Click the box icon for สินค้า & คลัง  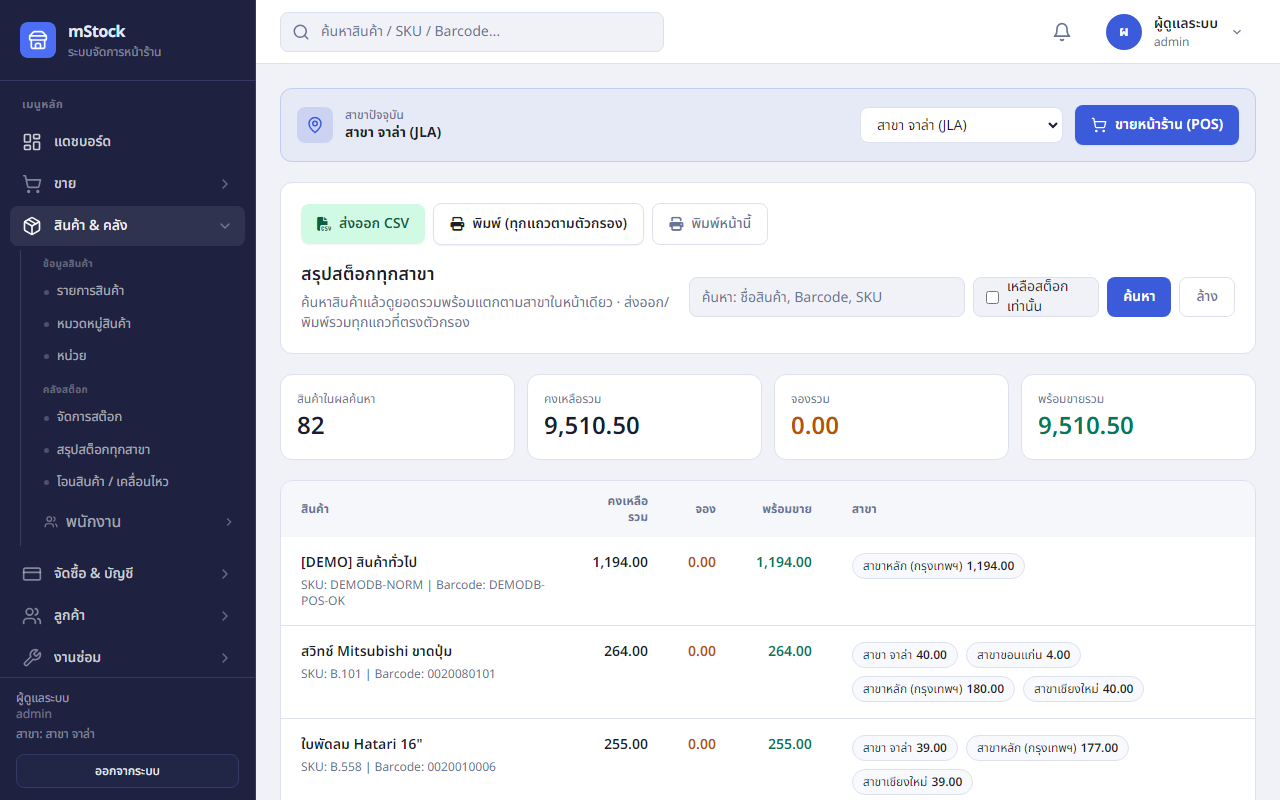click(x=32, y=226)
